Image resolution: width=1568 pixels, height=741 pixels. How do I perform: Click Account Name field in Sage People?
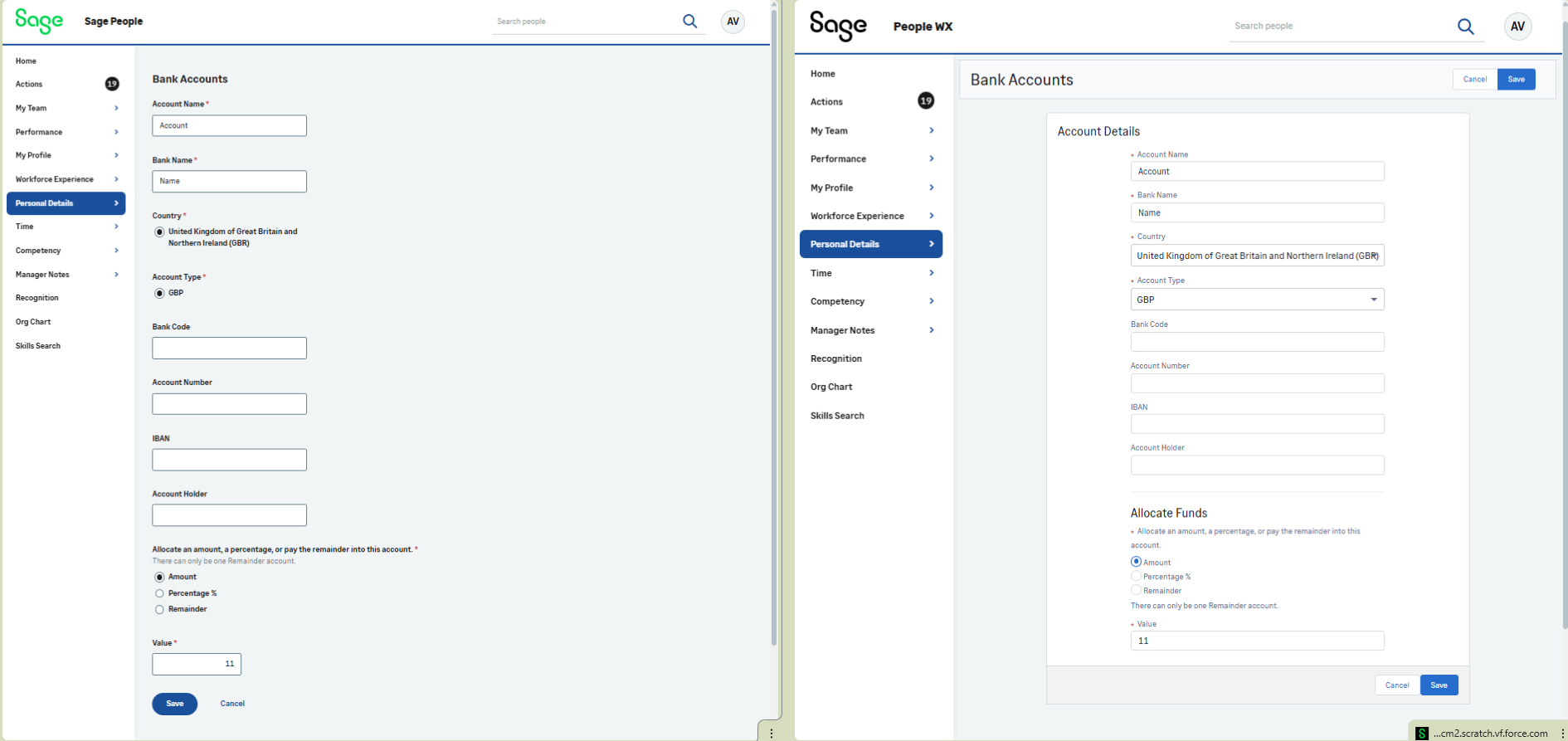tap(229, 126)
